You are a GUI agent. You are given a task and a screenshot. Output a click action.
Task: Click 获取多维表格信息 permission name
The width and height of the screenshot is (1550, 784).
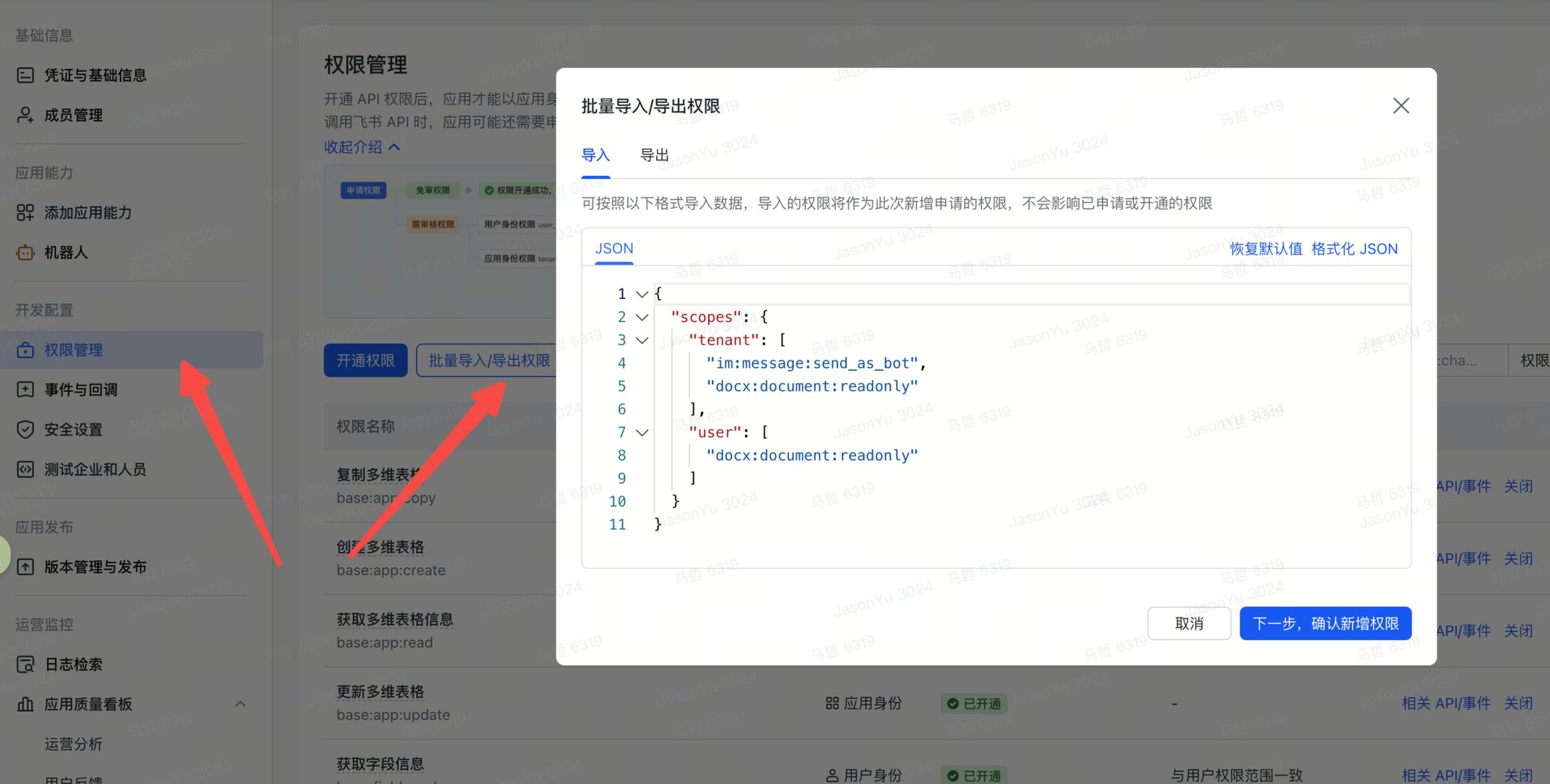pos(395,619)
